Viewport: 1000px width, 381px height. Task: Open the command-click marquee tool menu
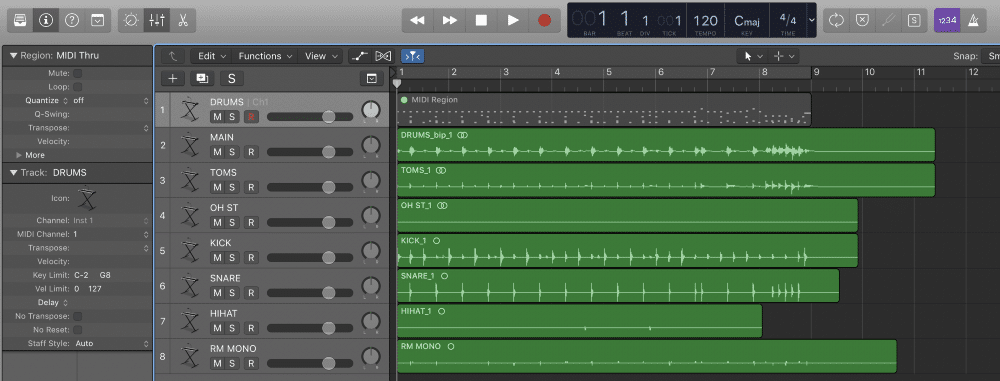(783, 56)
